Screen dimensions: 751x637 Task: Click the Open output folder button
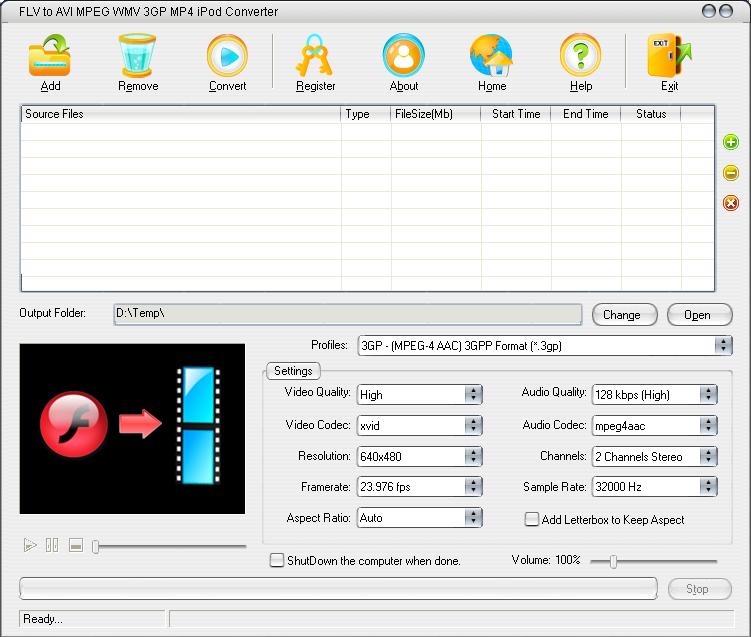pyautogui.click(x=699, y=315)
